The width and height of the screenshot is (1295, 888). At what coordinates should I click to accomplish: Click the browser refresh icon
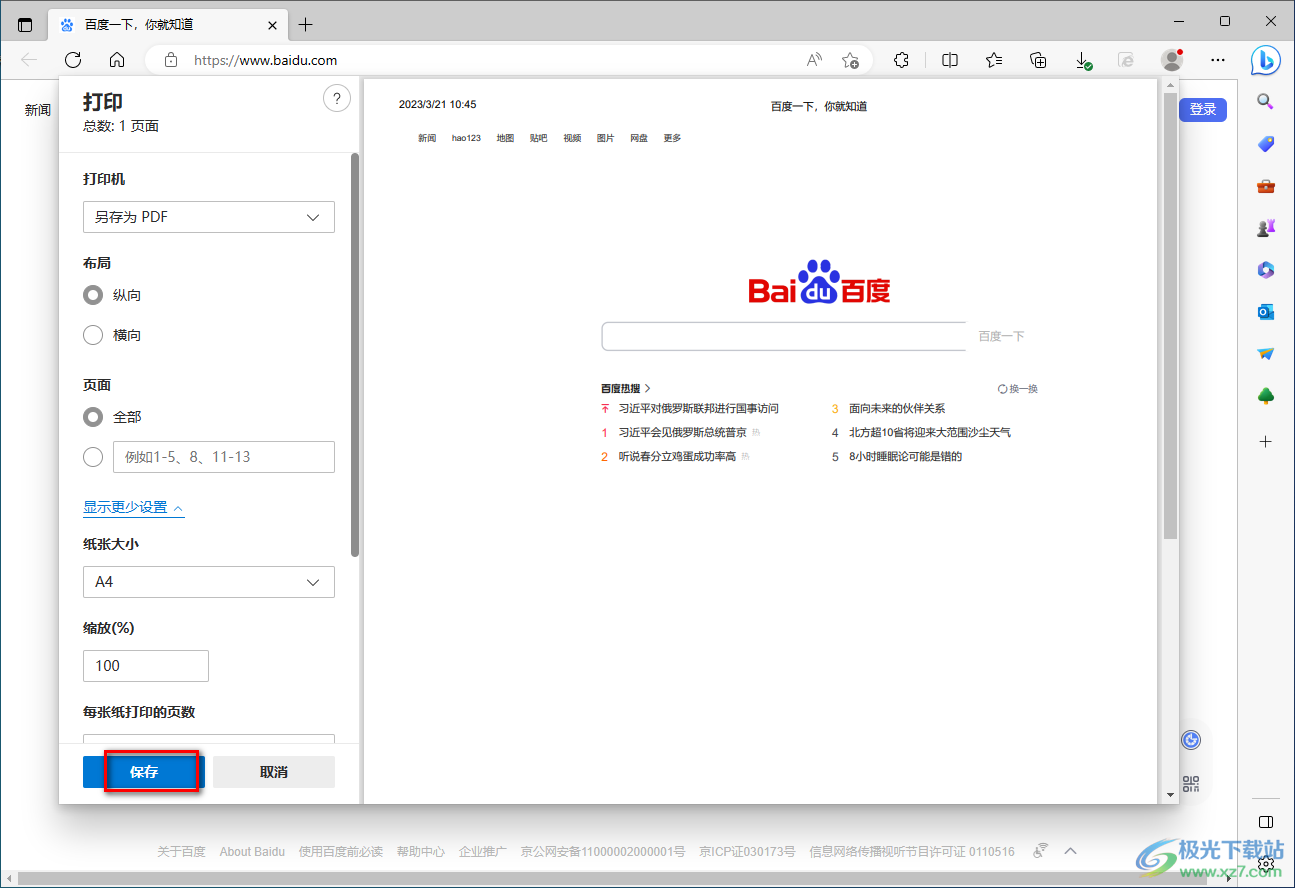point(73,60)
